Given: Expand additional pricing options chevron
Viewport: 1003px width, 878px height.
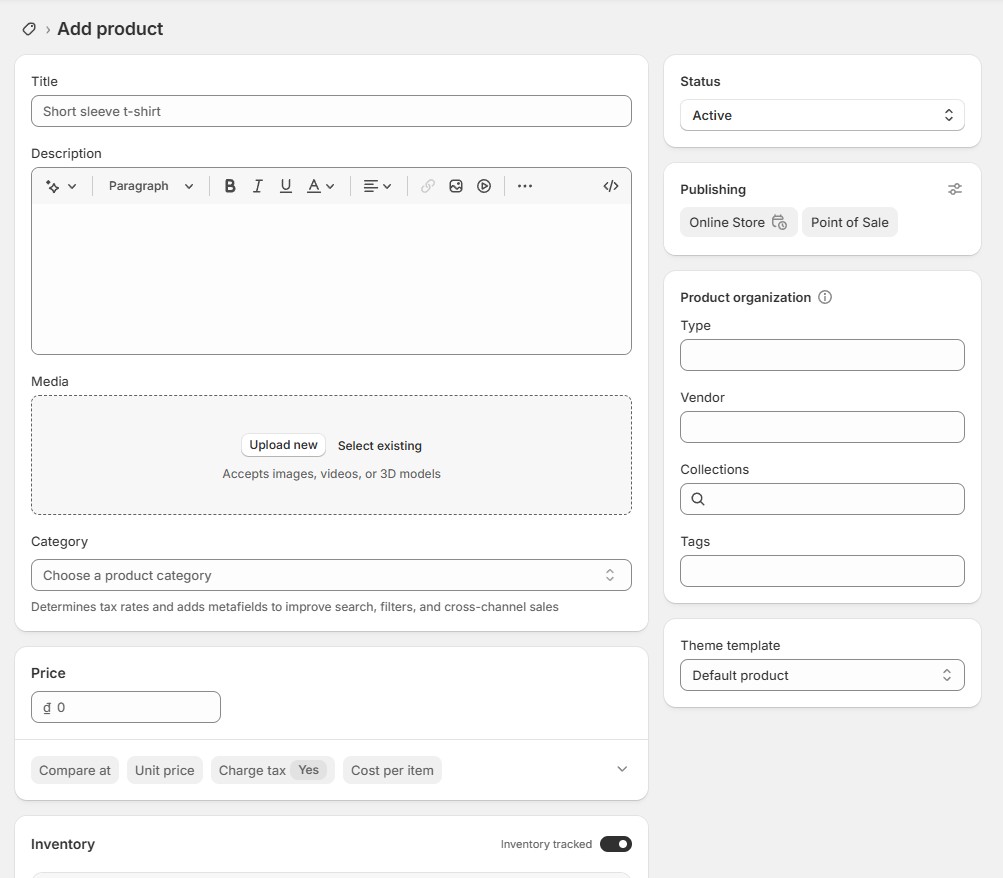Looking at the screenshot, I should coord(622,769).
